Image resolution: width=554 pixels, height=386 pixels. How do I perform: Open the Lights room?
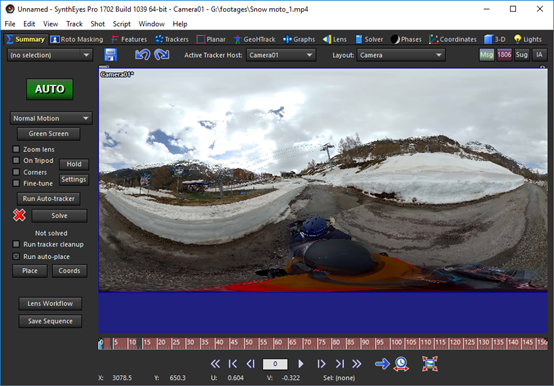point(528,39)
